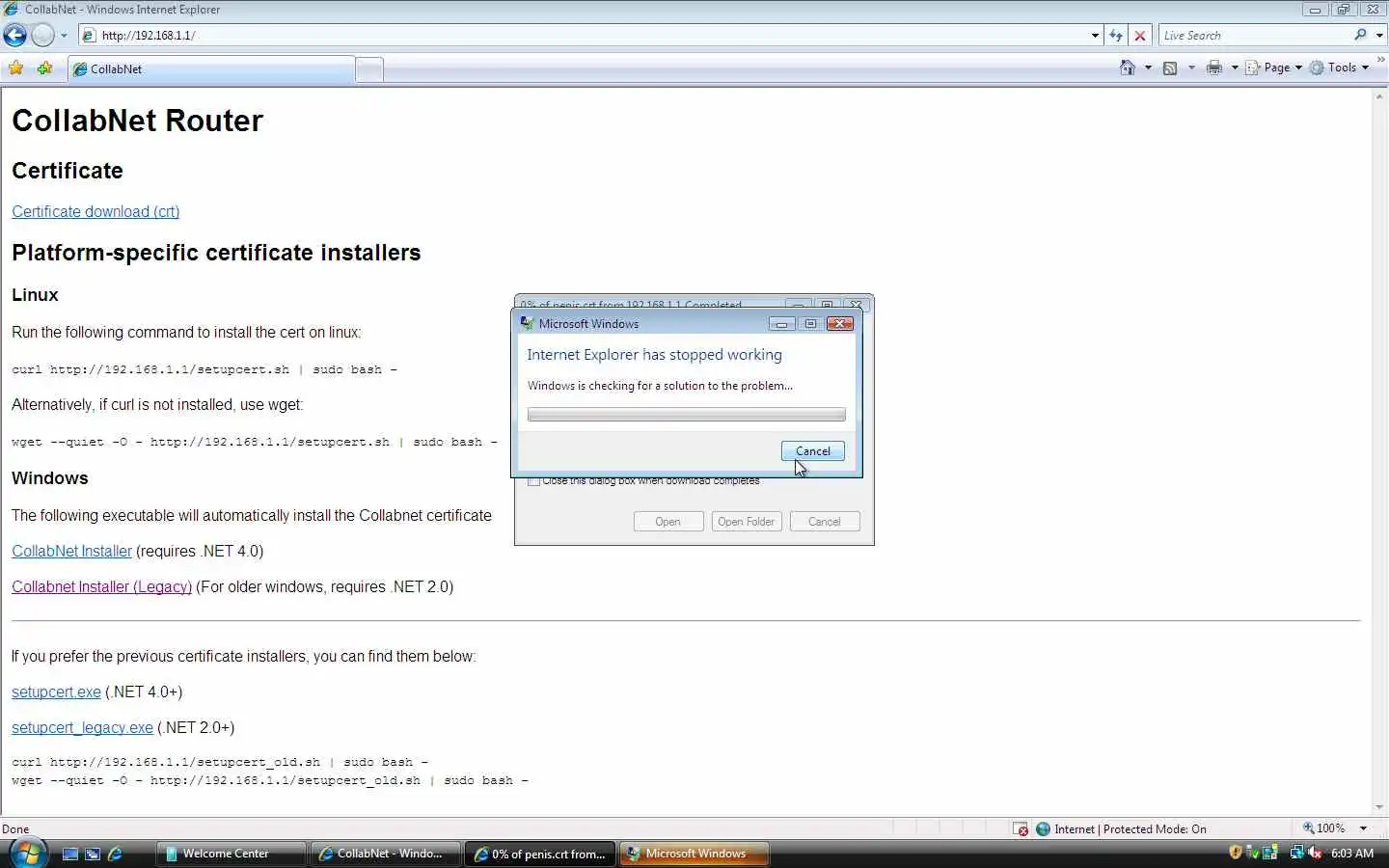The width and height of the screenshot is (1389, 868).
Task: Open the recent pages dropdown beside Forward
Action: [x=64, y=36]
